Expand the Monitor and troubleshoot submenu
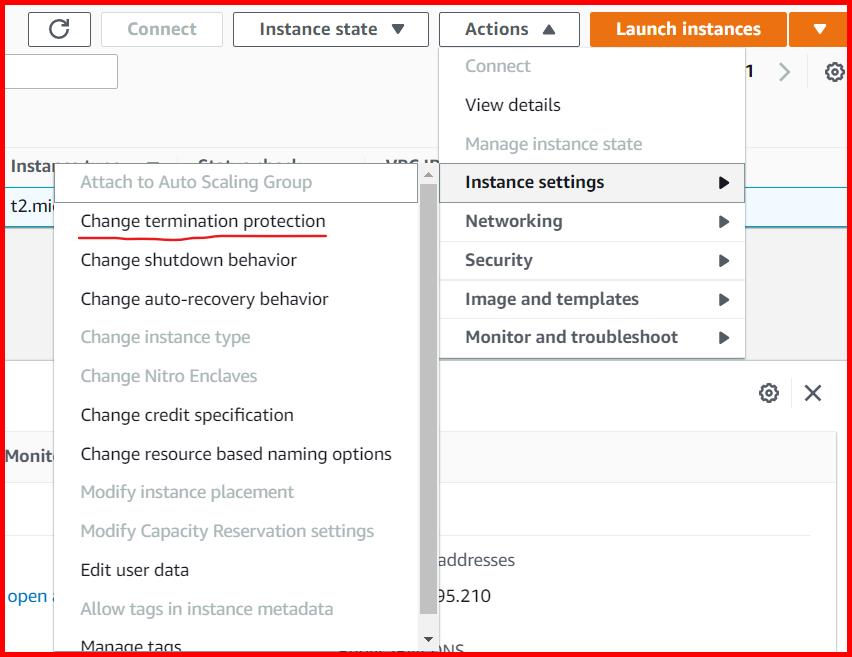Screen dimensions: 852x657 (x=571, y=338)
